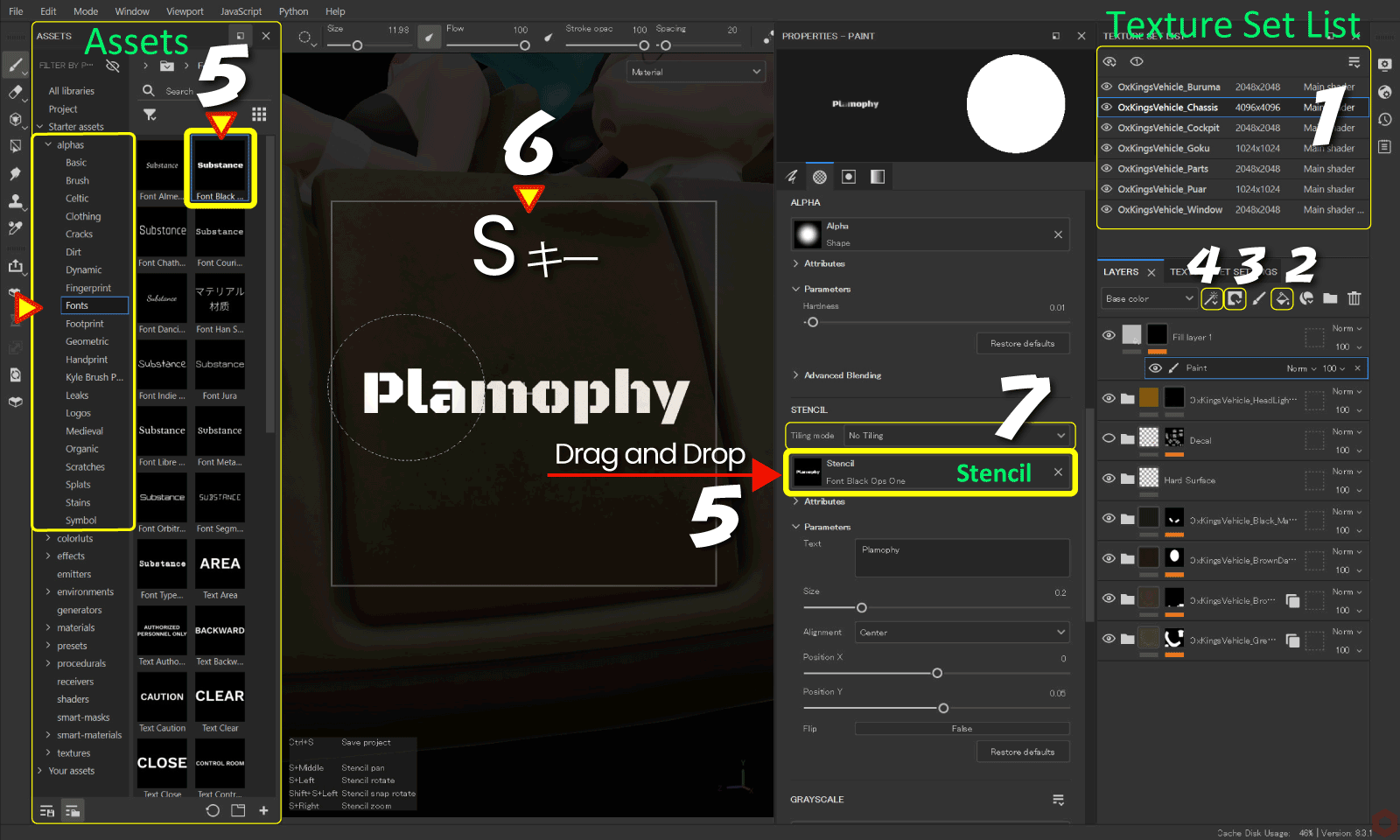Toggle grid view icon in Assets panel
The width and height of the screenshot is (1400, 840).
pos(259,115)
